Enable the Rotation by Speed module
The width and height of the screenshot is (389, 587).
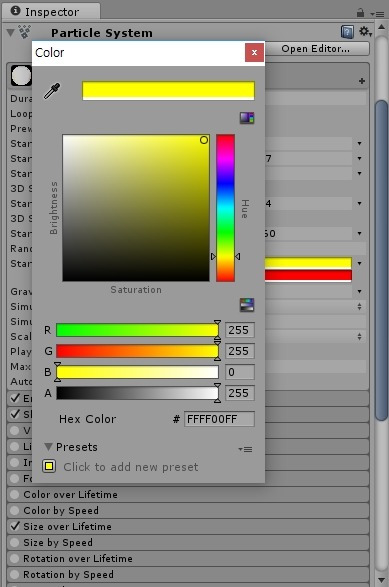click(x=15, y=575)
